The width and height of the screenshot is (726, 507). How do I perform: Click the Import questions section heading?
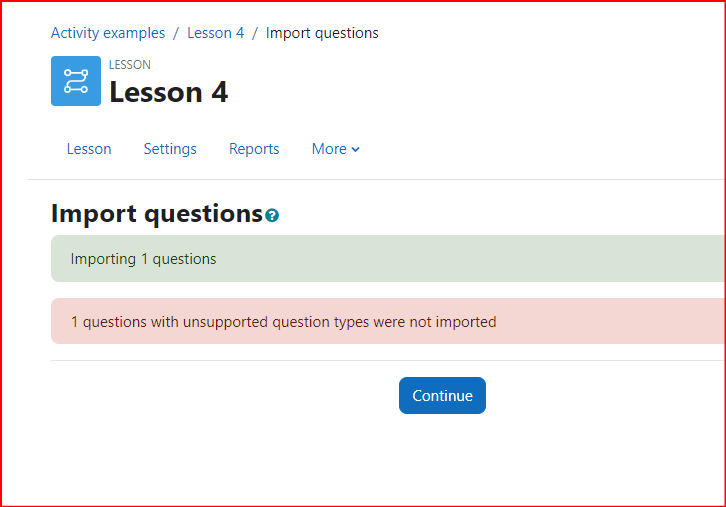(157, 214)
